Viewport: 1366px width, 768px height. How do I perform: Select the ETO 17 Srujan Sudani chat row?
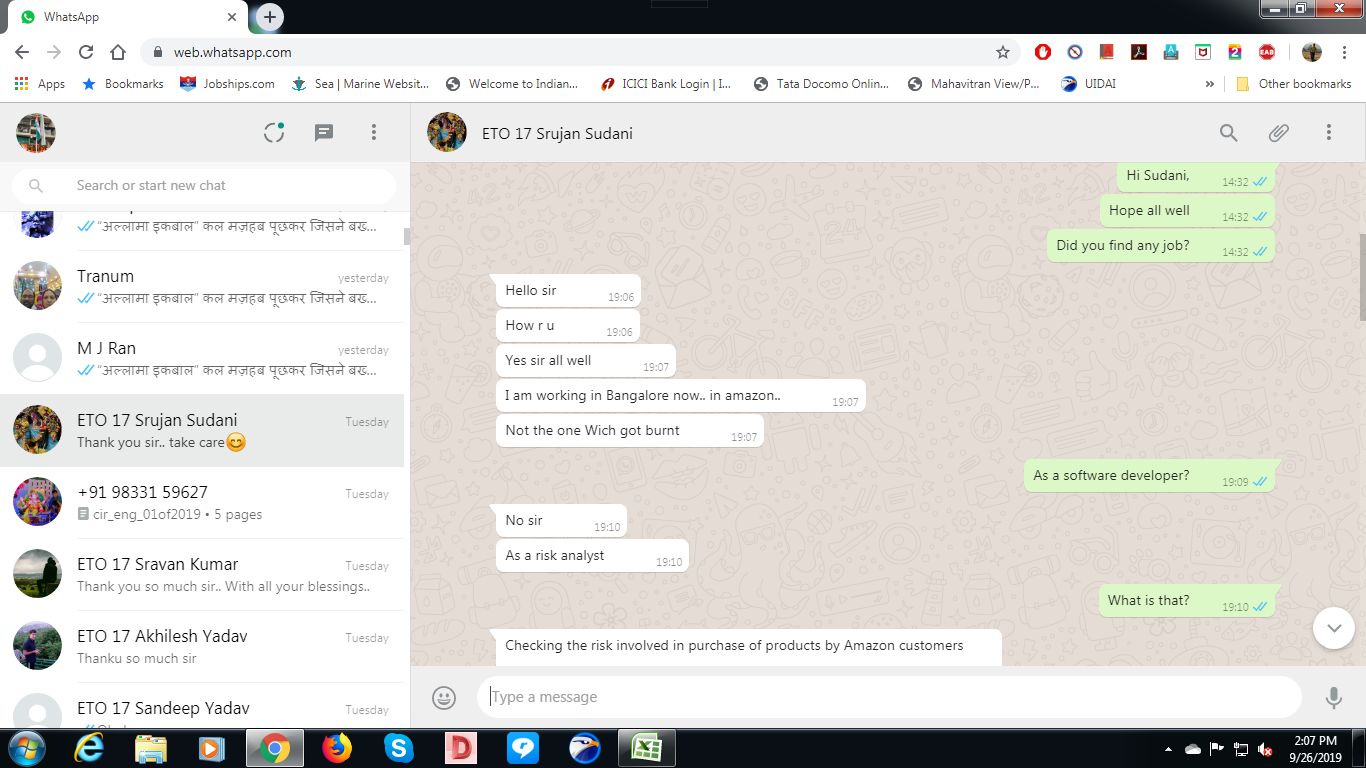[202, 430]
